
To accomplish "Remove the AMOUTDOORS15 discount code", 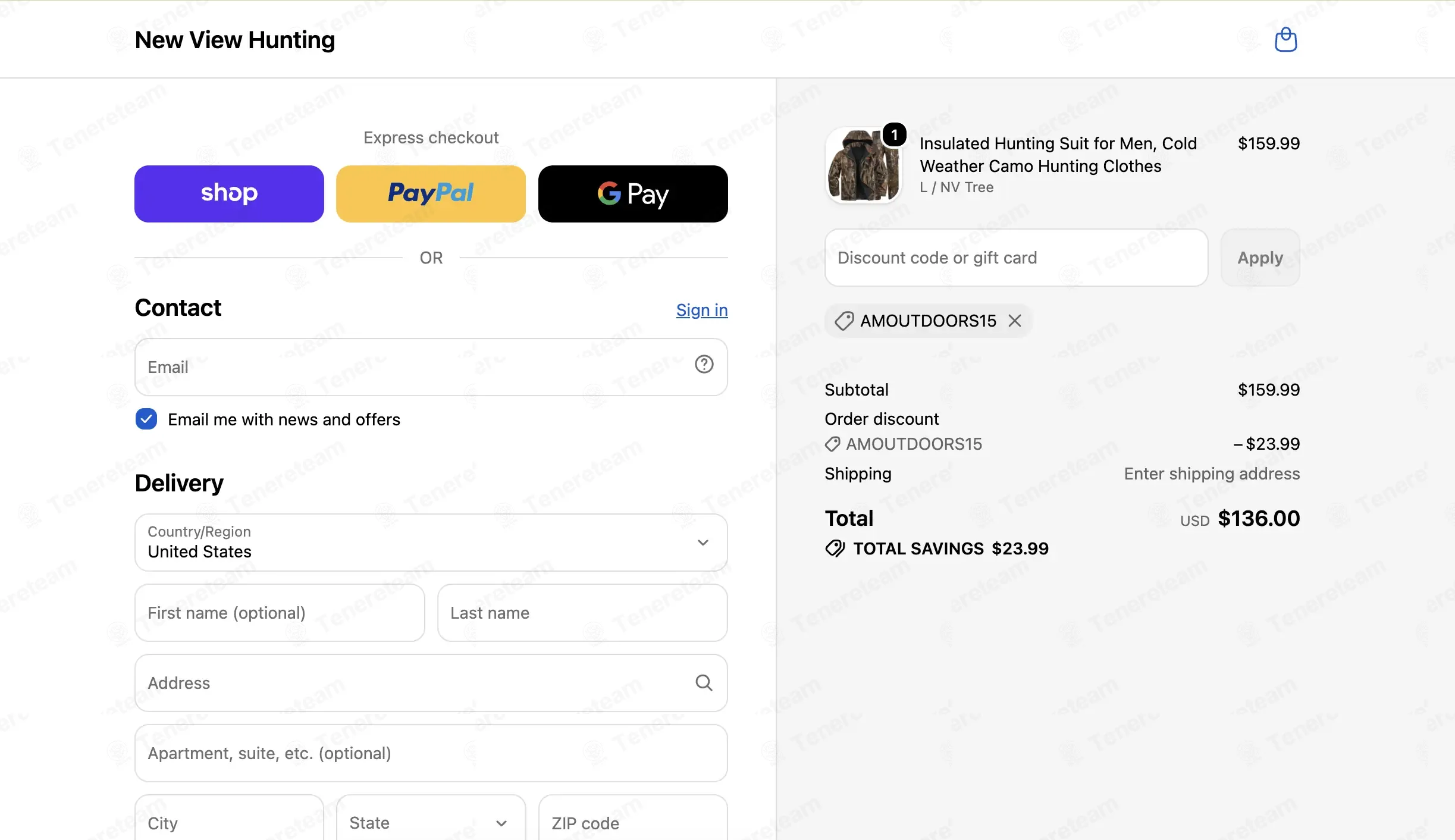I will [1015, 321].
